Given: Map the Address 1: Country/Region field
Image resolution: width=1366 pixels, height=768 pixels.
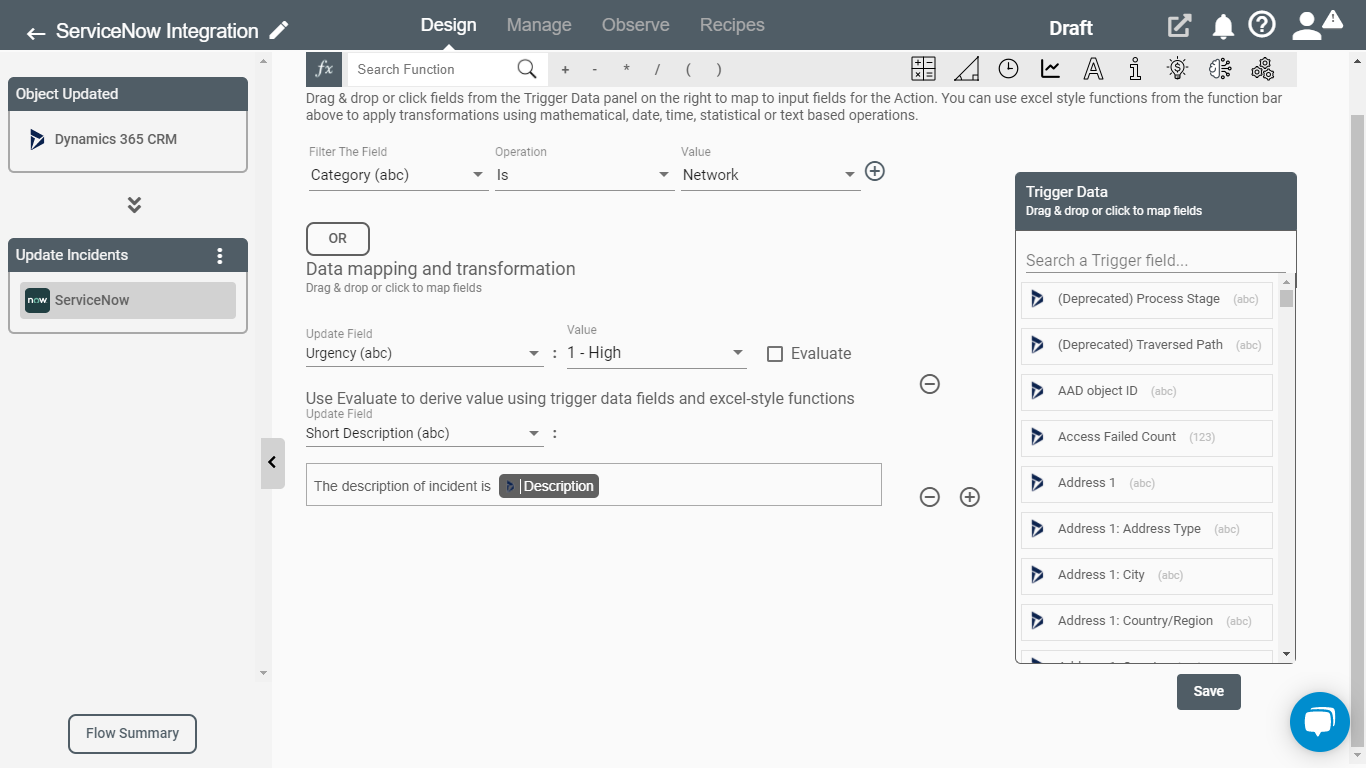Looking at the screenshot, I should coord(1147,622).
